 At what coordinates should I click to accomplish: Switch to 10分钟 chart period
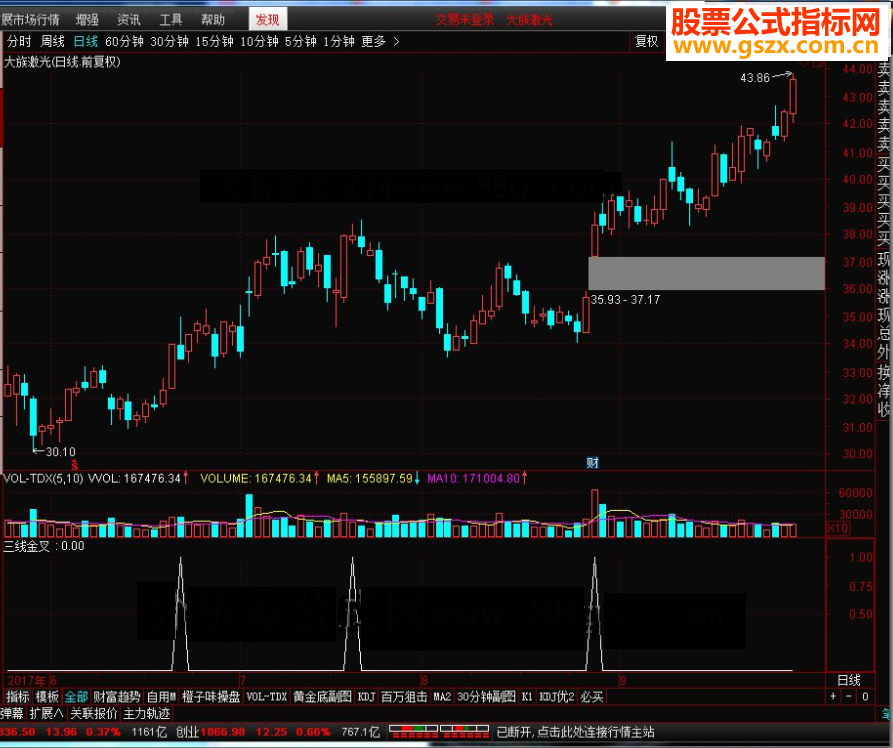coord(259,42)
